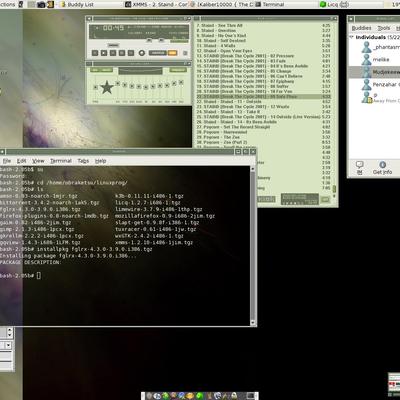Toggle playlist window button in XMMS player
This screenshot has width=400, height=400.
(161, 41)
